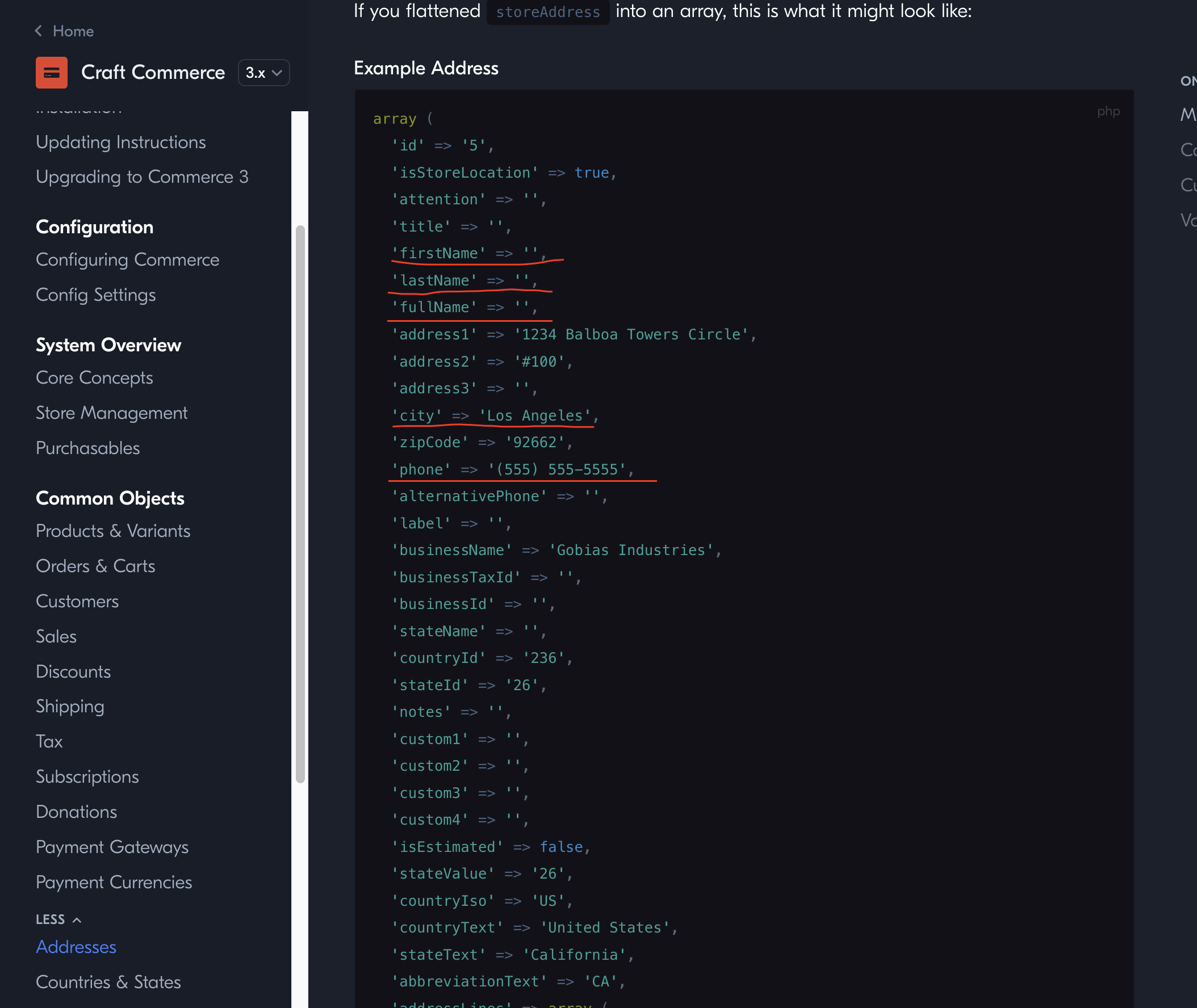Expand the version selector chevron
The image size is (1197, 1008).
coord(278,73)
